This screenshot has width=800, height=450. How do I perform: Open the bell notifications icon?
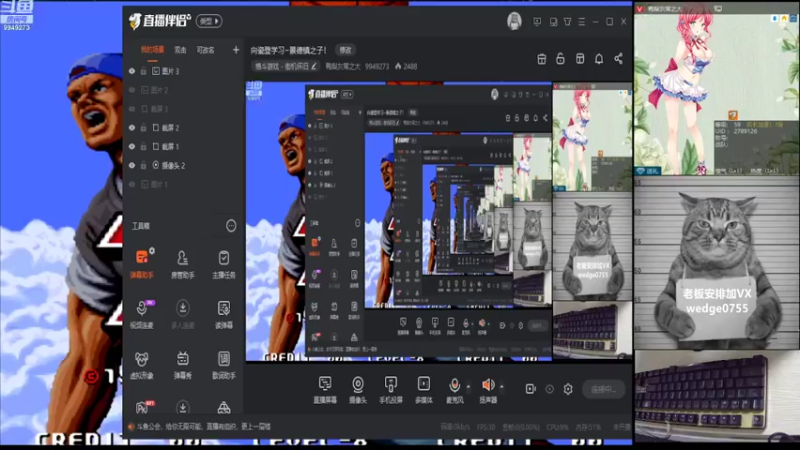pos(599,59)
